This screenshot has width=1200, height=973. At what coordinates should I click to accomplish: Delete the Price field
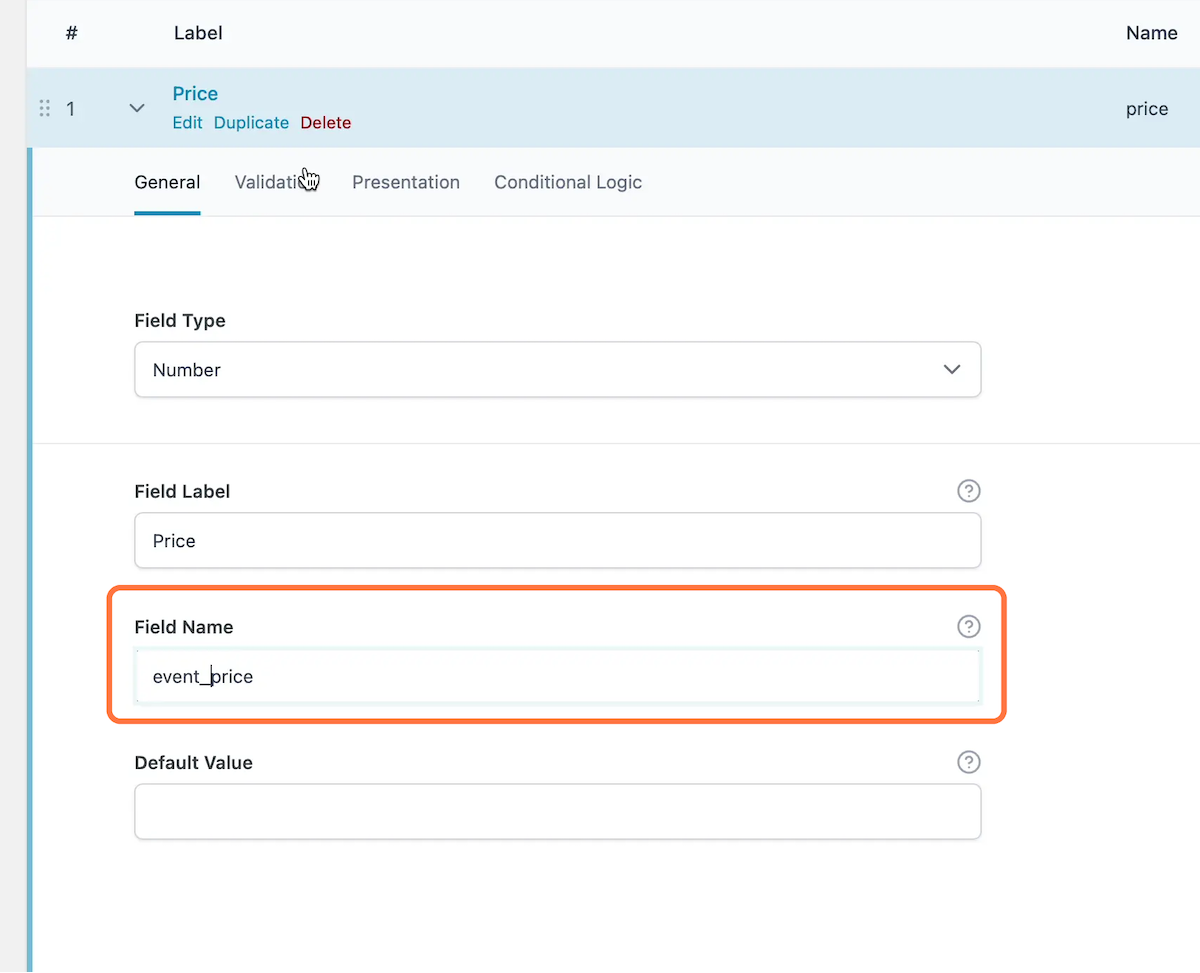(x=325, y=122)
